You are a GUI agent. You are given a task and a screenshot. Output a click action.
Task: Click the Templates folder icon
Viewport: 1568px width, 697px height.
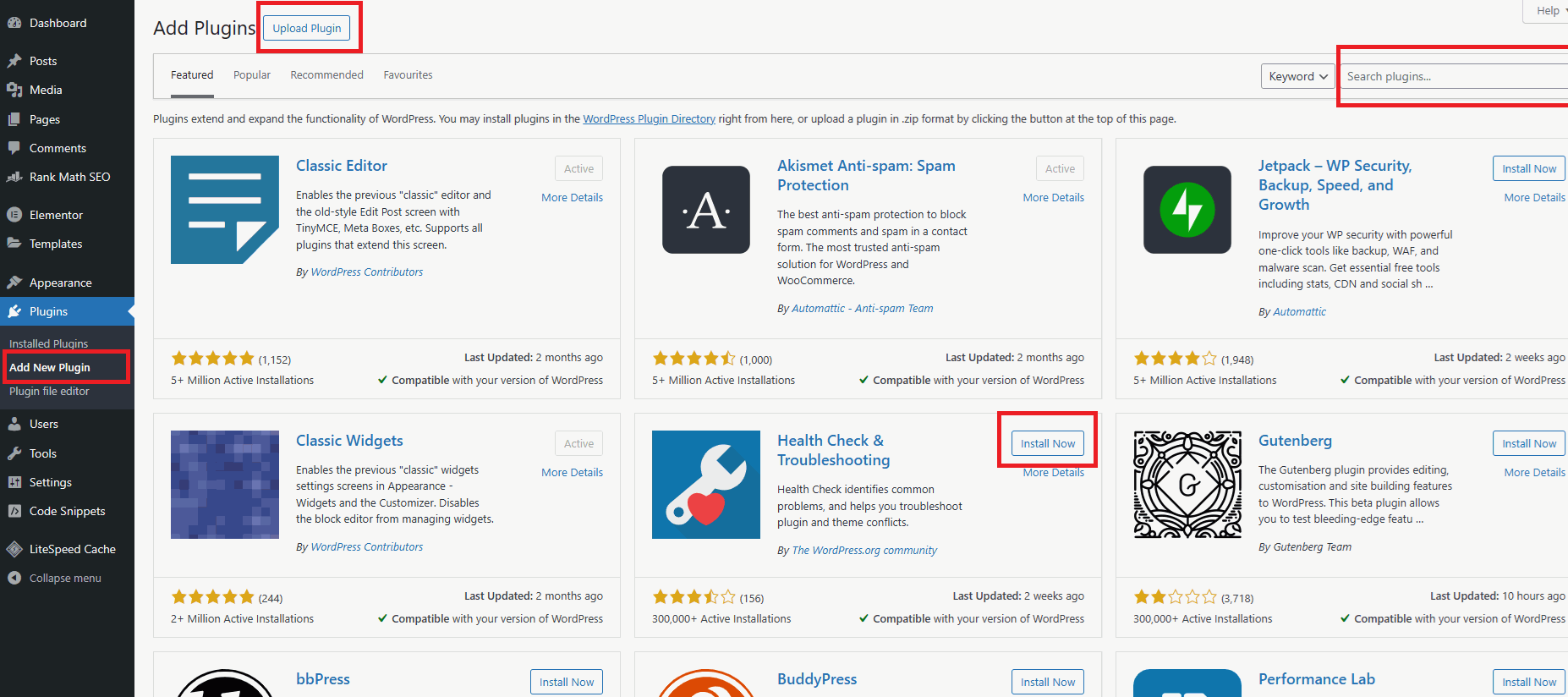14,244
